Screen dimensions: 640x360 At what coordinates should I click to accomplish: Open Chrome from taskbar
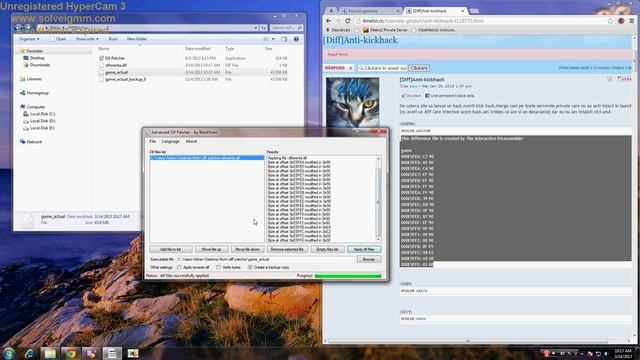coord(71,353)
